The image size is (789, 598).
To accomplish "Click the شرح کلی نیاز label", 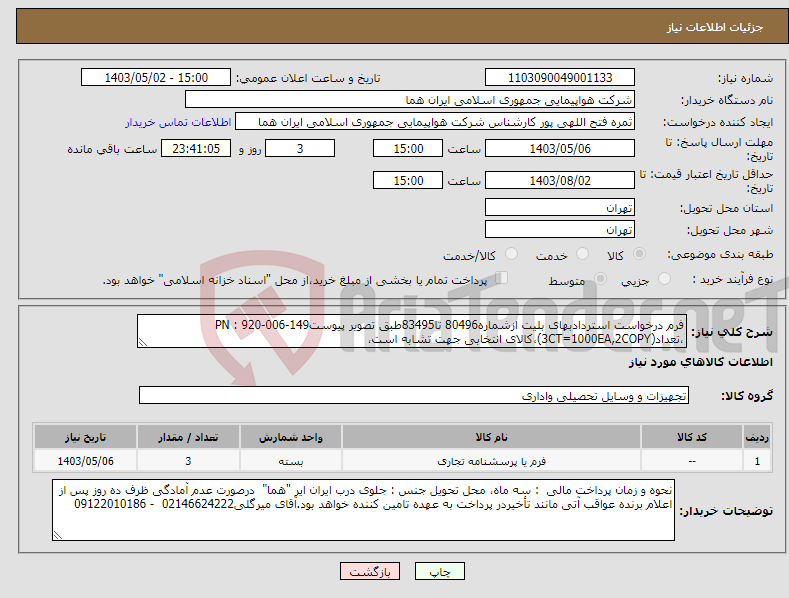I will click(x=732, y=332).
